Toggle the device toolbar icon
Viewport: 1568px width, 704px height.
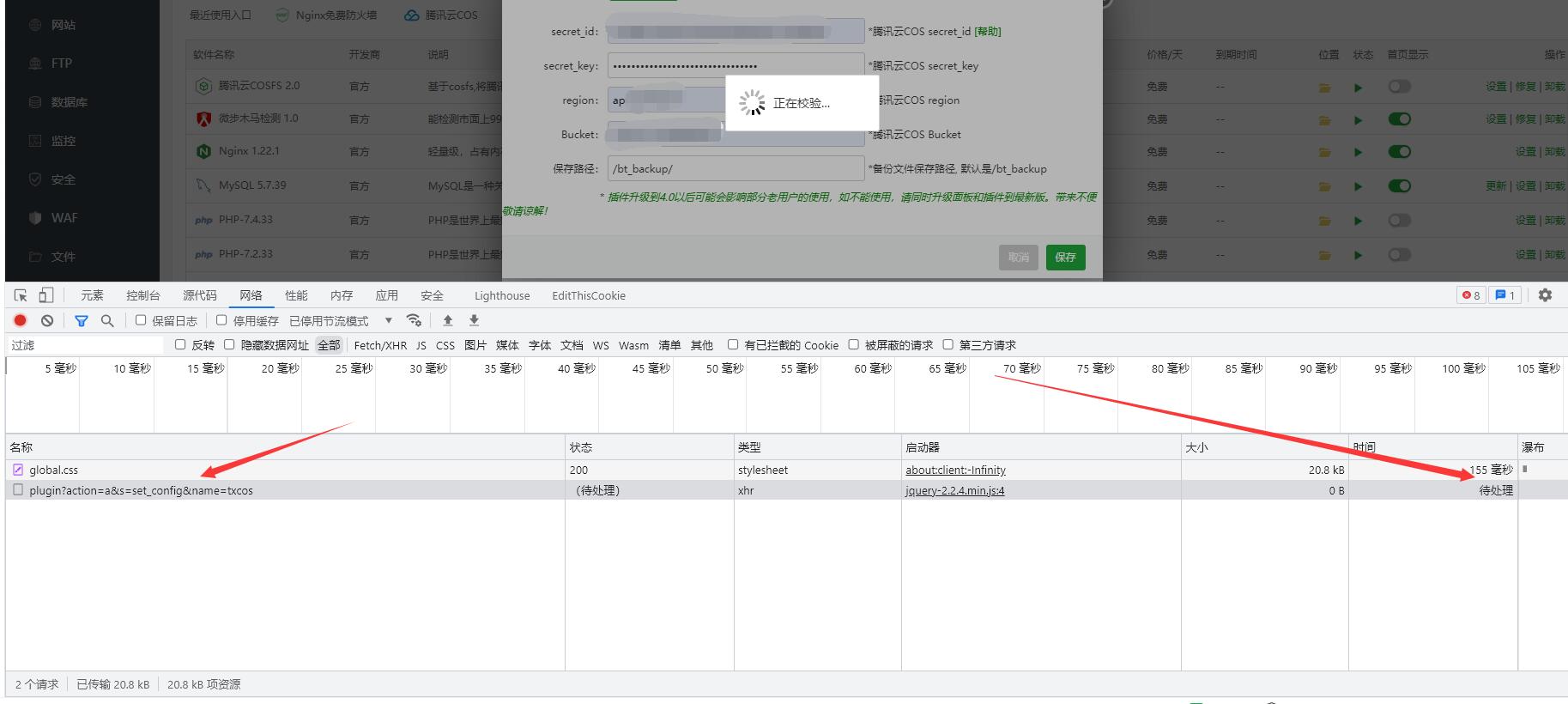(45, 295)
